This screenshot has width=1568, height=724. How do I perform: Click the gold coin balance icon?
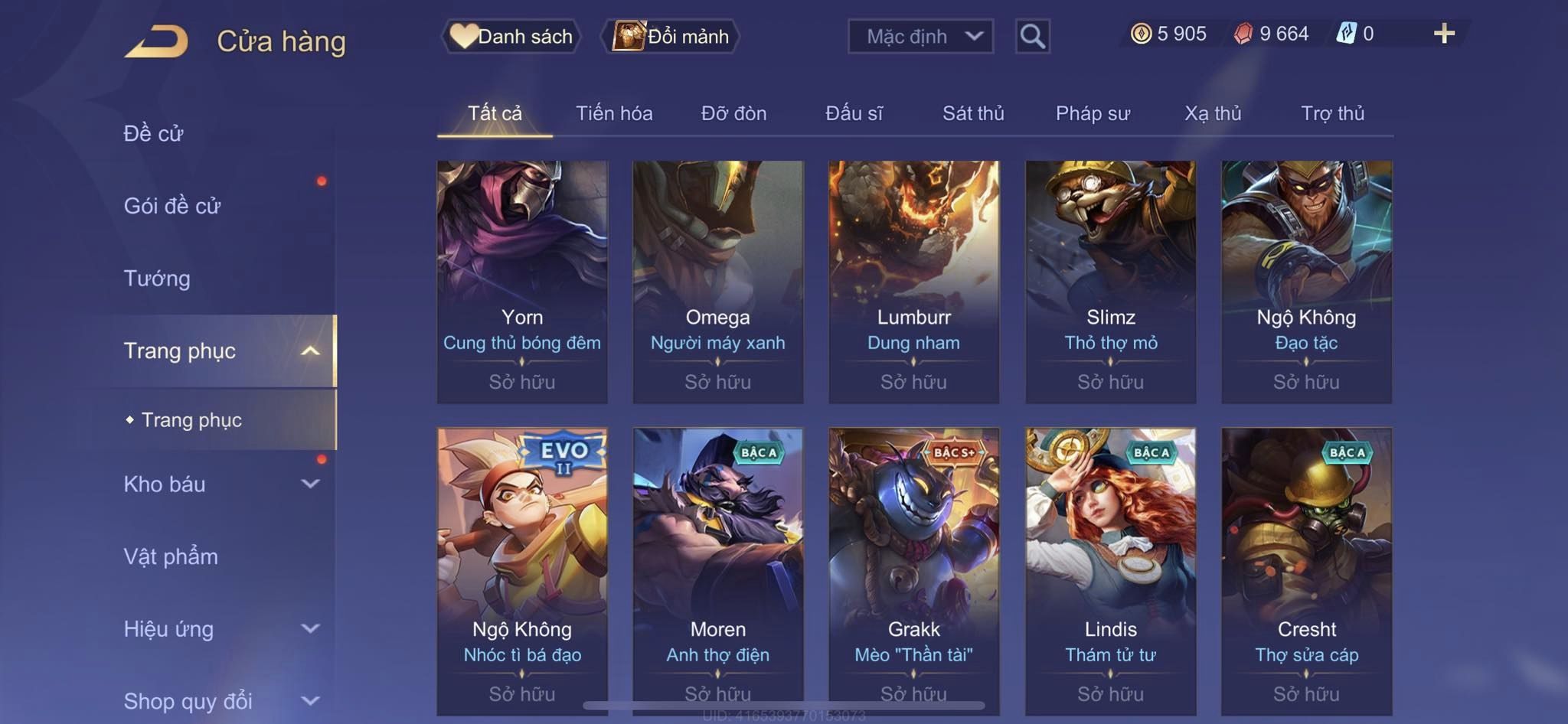1141,34
